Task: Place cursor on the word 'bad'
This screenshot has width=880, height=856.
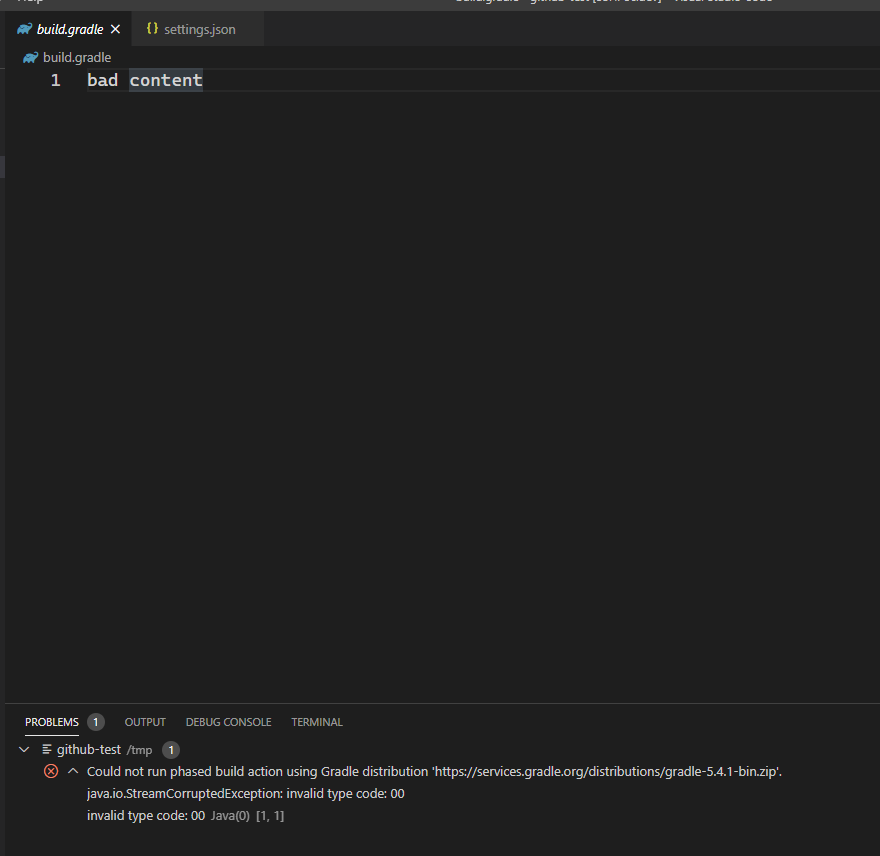Action: [103, 80]
